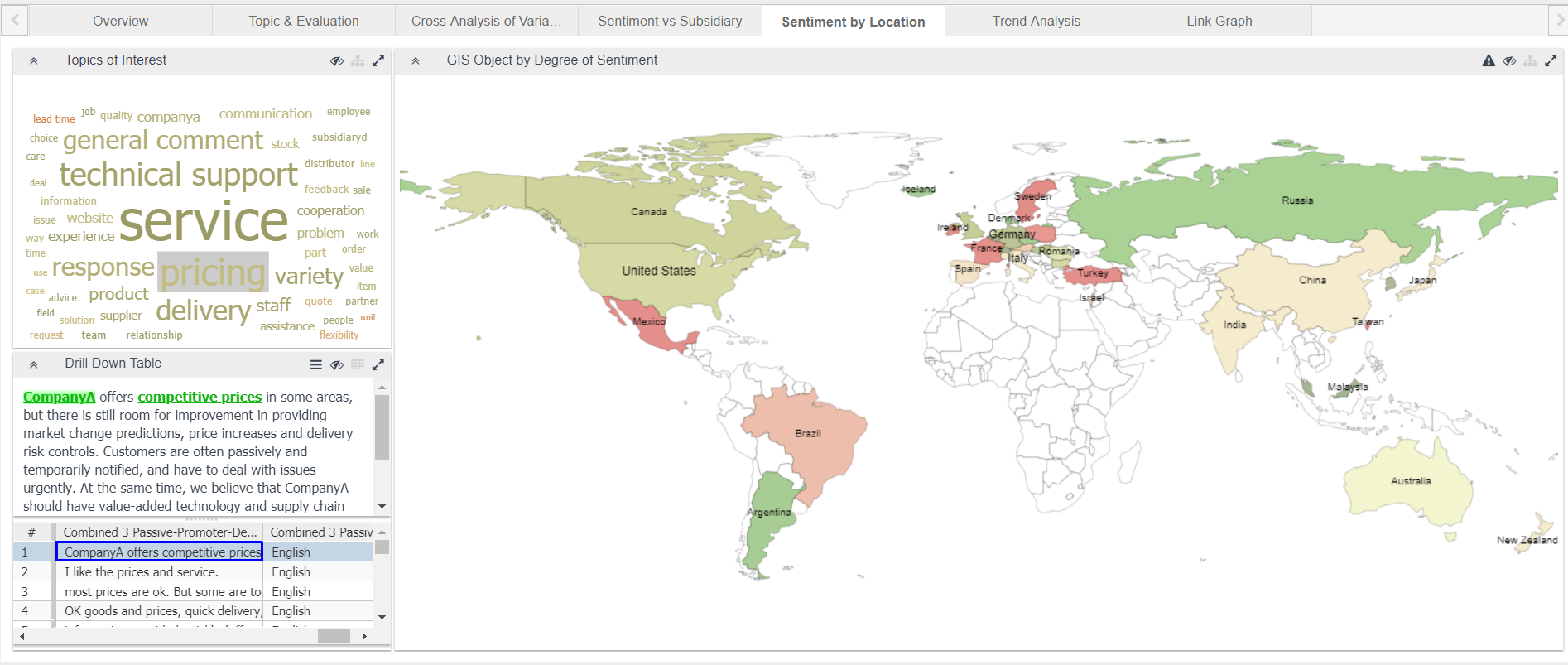
Task: Click 'staff' in the word cloud
Action: [273, 306]
